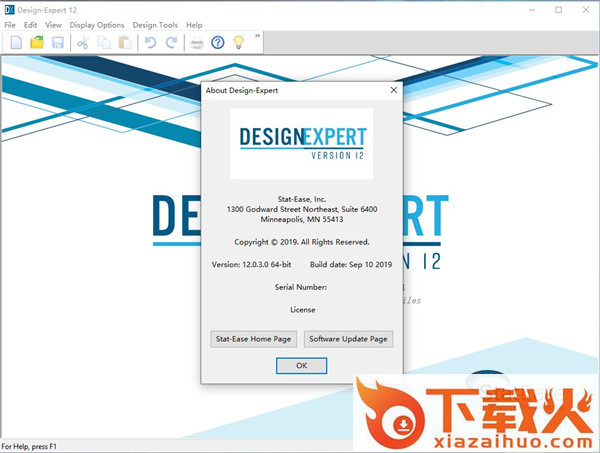The image size is (600, 453).
Task: Click the Cut scissors icon
Action: (84, 42)
